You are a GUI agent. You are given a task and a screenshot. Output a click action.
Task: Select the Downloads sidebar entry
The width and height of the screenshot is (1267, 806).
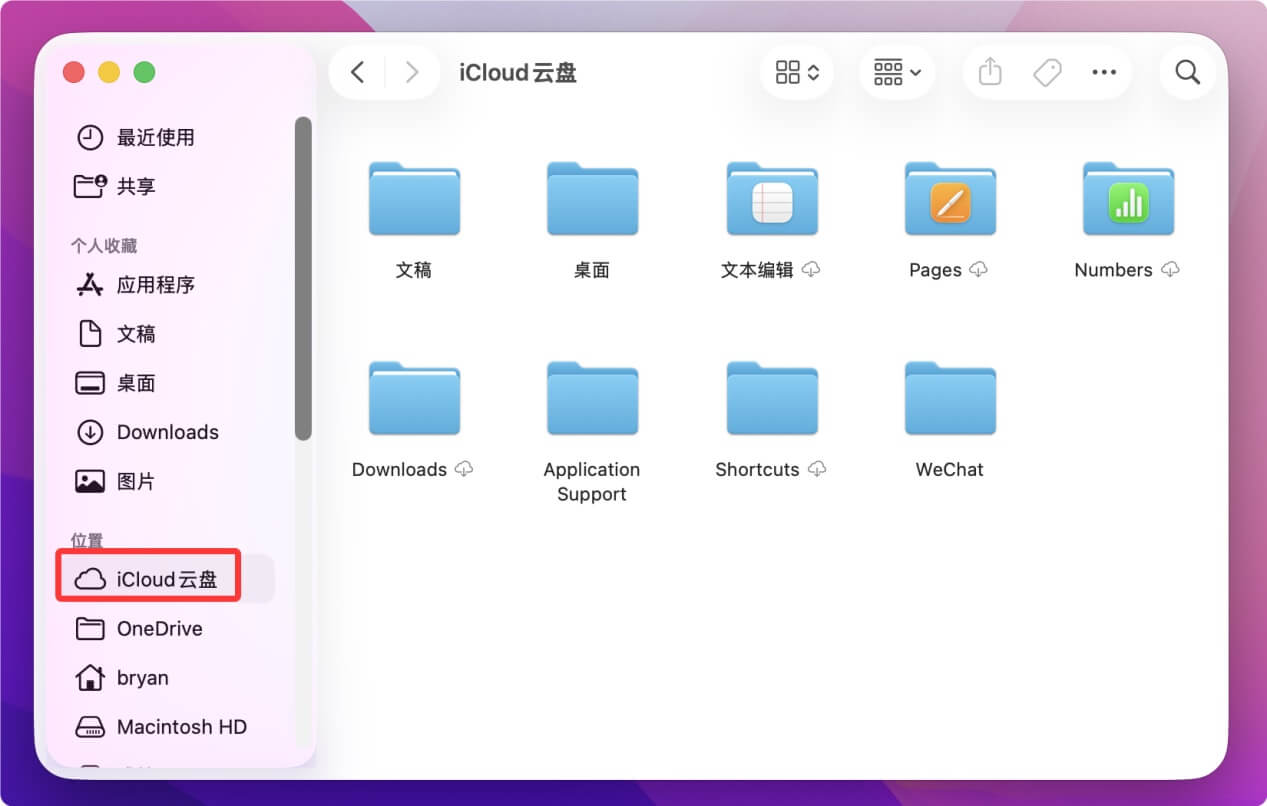pos(168,432)
